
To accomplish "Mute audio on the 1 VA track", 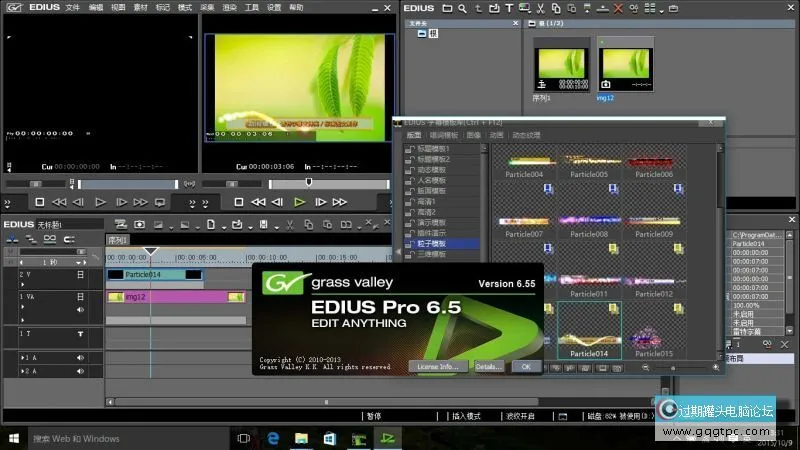I will [x=80, y=310].
